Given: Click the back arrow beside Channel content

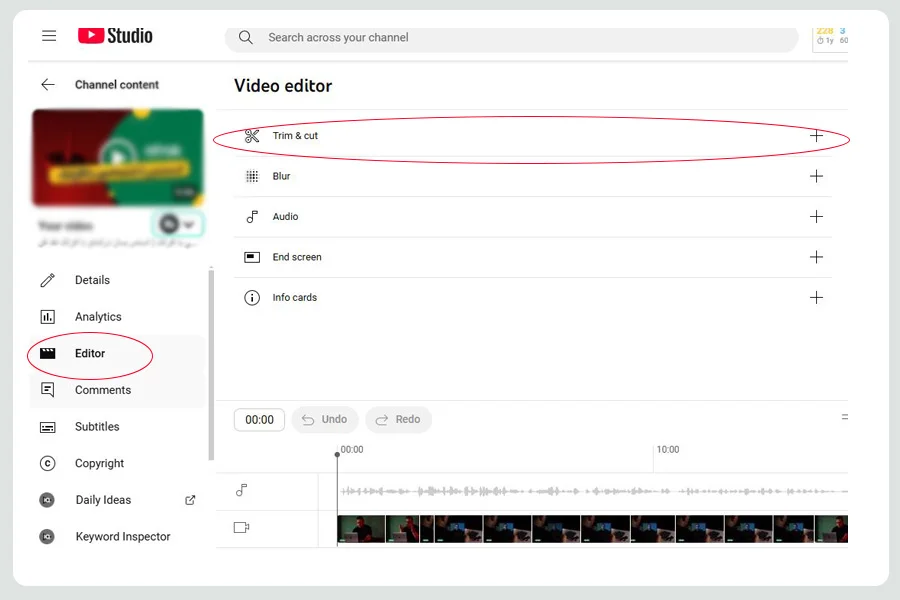Looking at the screenshot, I should coord(48,85).
